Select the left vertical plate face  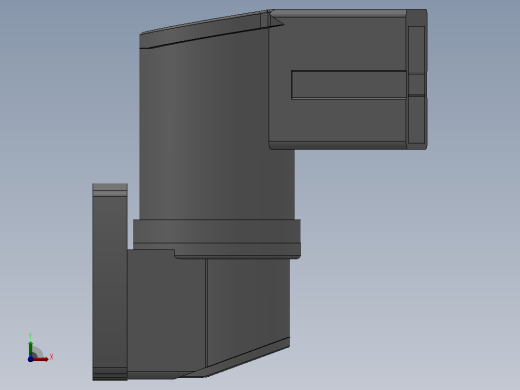[110, 282]
